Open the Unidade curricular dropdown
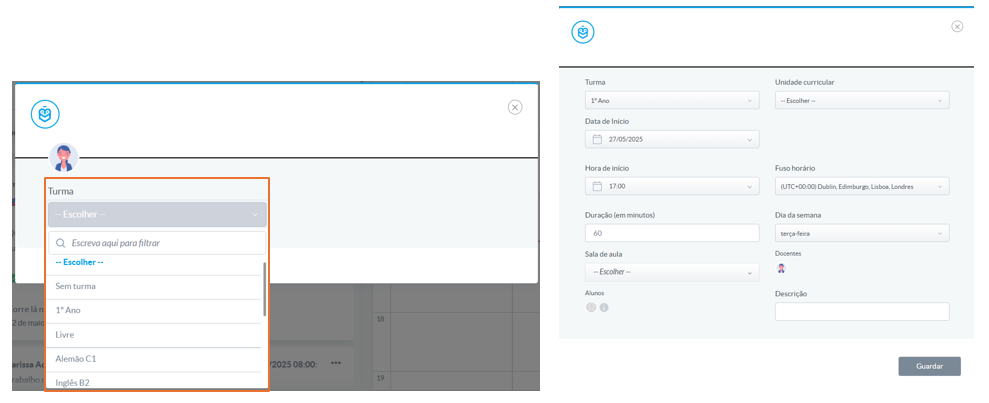Image resolution: width=989 pixels, height=403 pixels. 862,100
